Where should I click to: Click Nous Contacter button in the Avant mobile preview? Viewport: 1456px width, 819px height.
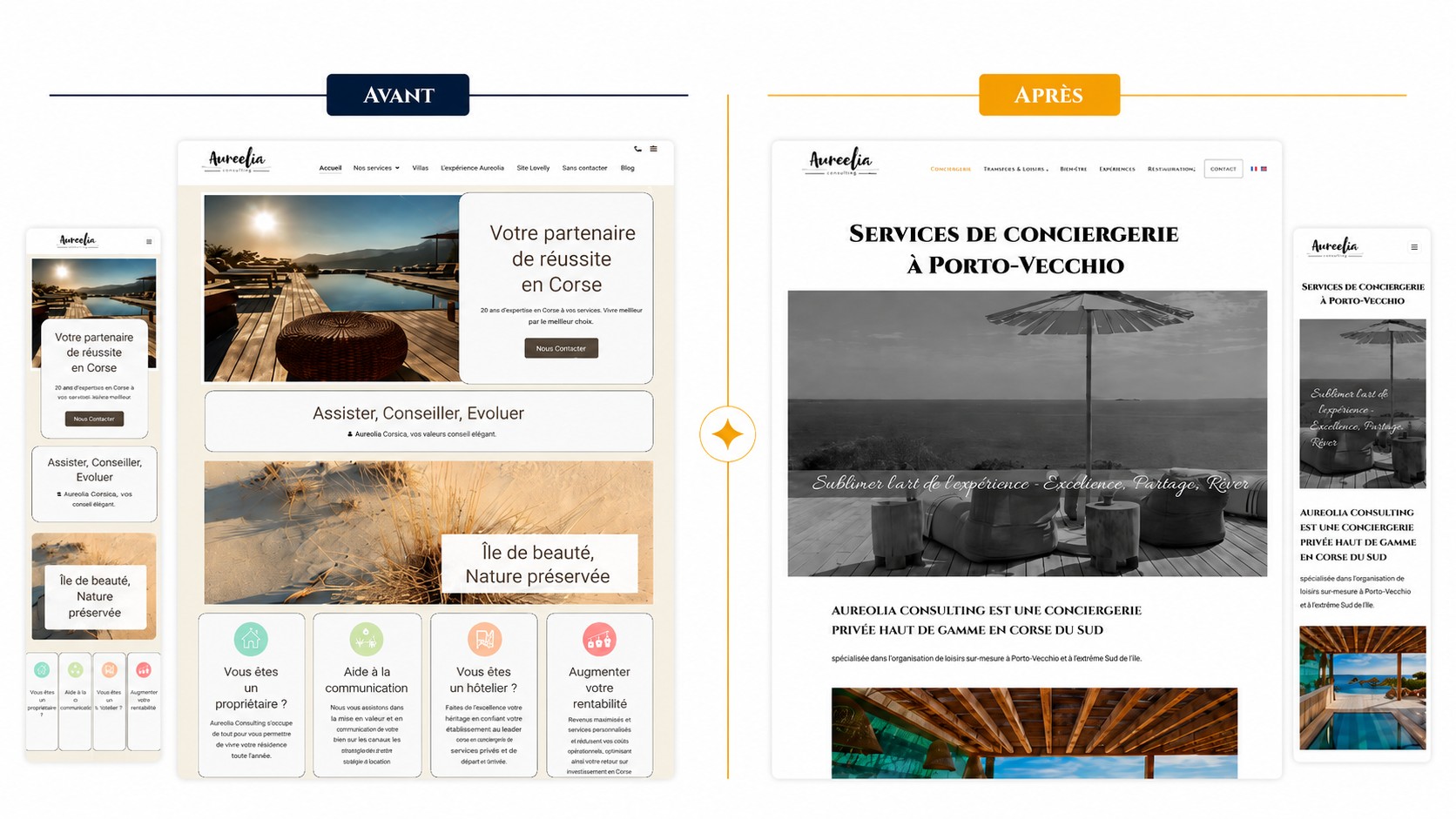[94, 419]
